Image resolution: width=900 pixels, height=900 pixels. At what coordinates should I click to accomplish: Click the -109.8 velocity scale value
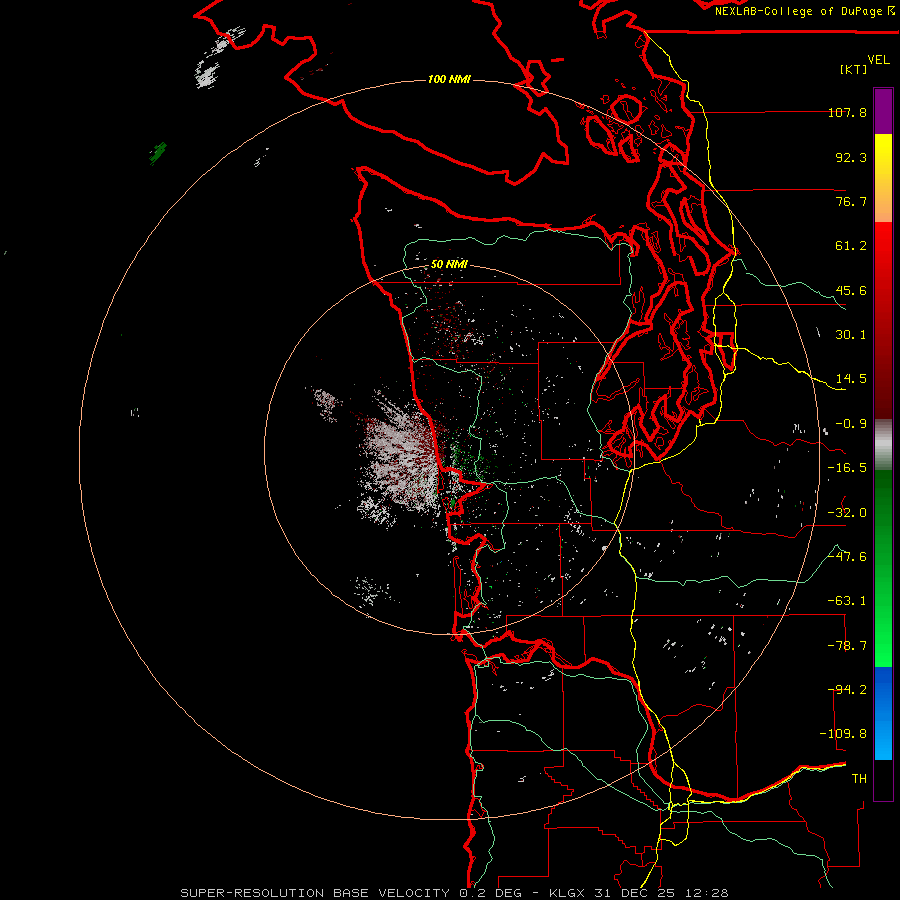(843, 734)
